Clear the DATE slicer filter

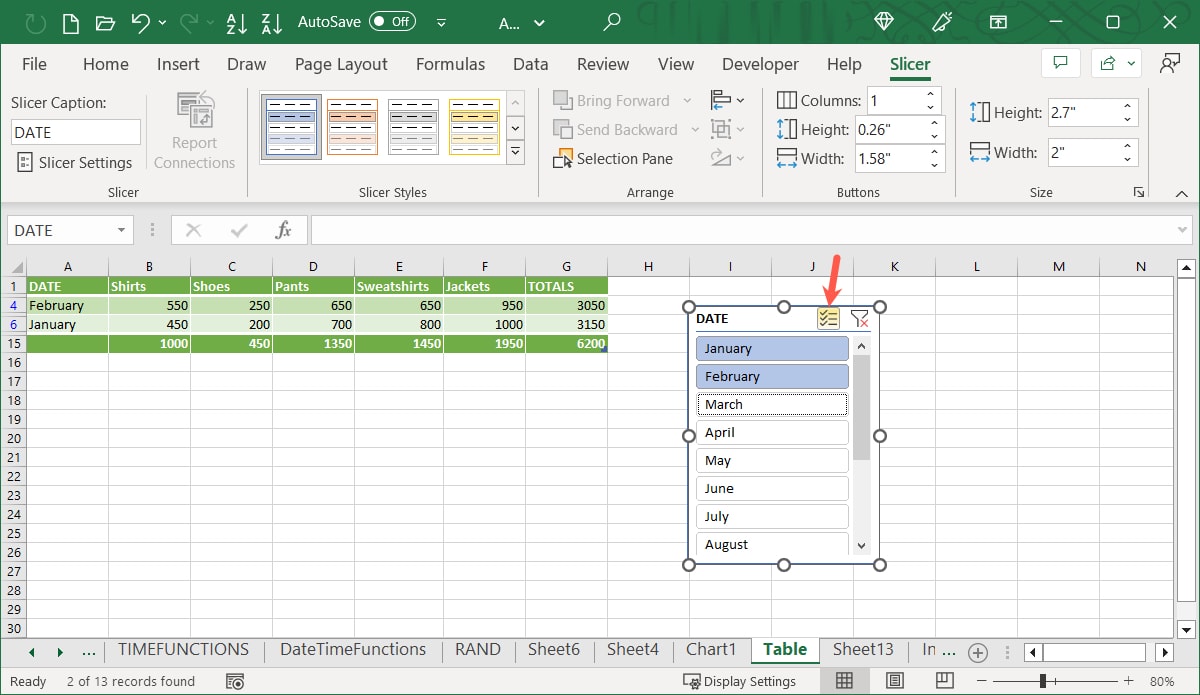[860, 318]
